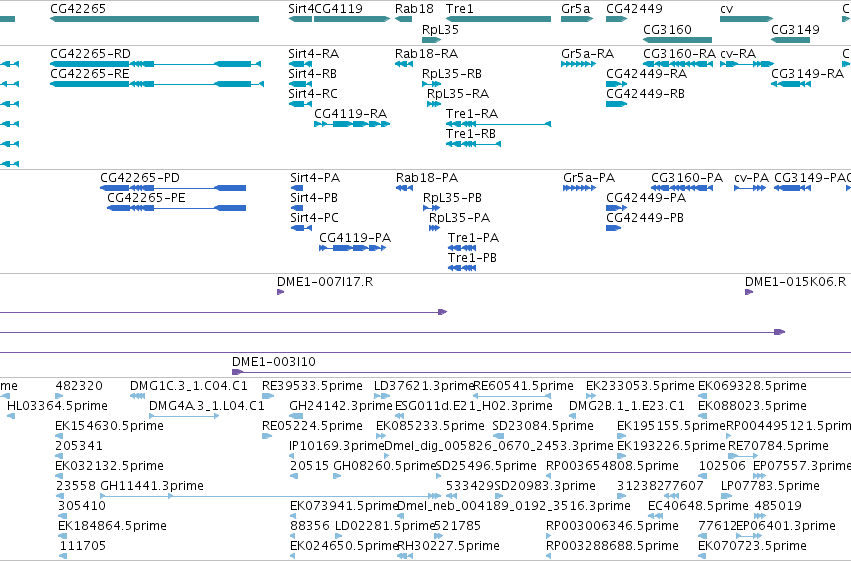Click the Gr5a-RA transcript
Image resolution: width=851 pixels, height=561 pixels.
[x=579, y=64]
